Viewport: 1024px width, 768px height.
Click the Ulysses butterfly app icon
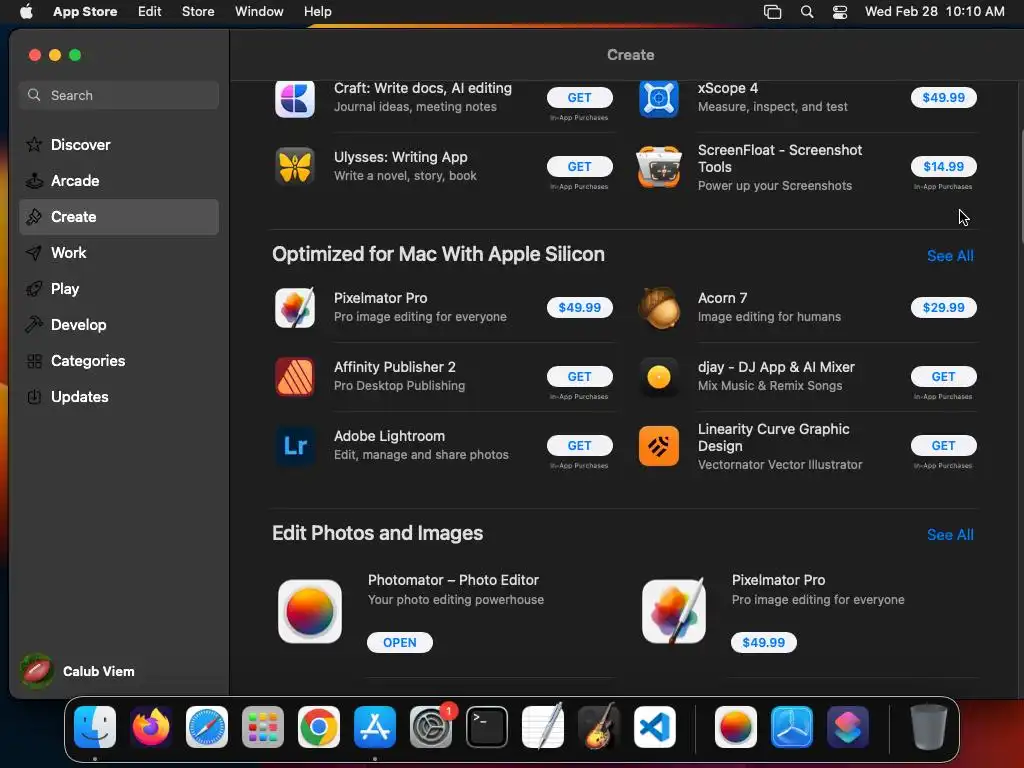click(x=295, y=167)
